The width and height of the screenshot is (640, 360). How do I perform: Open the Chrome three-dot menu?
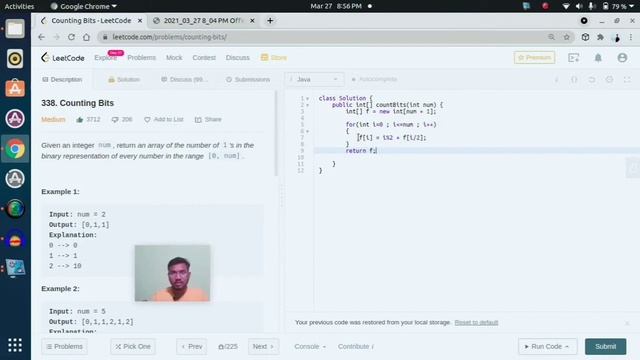click(631, 37)
